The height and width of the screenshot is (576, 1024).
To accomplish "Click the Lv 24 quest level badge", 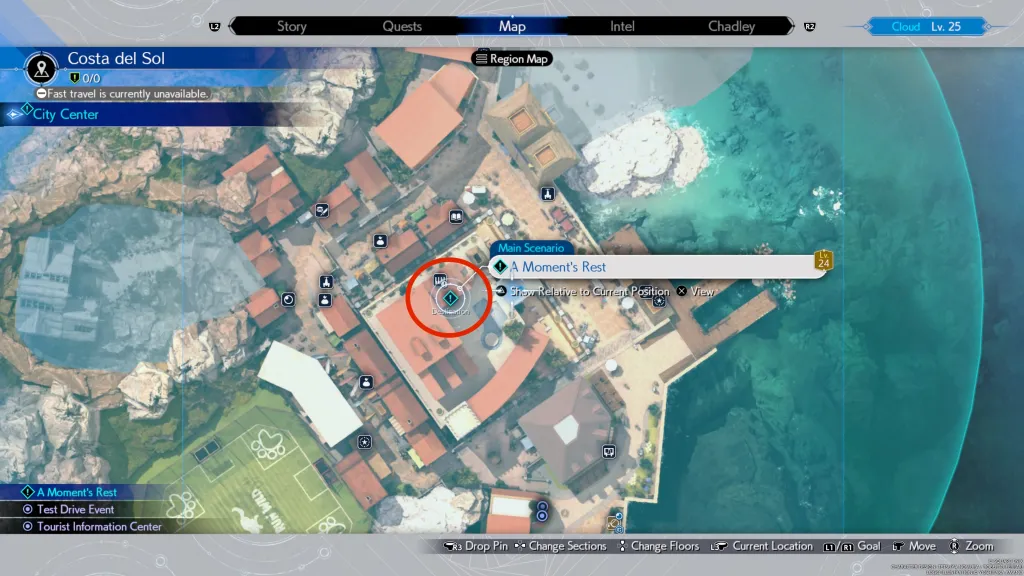I will click(824, 261).
